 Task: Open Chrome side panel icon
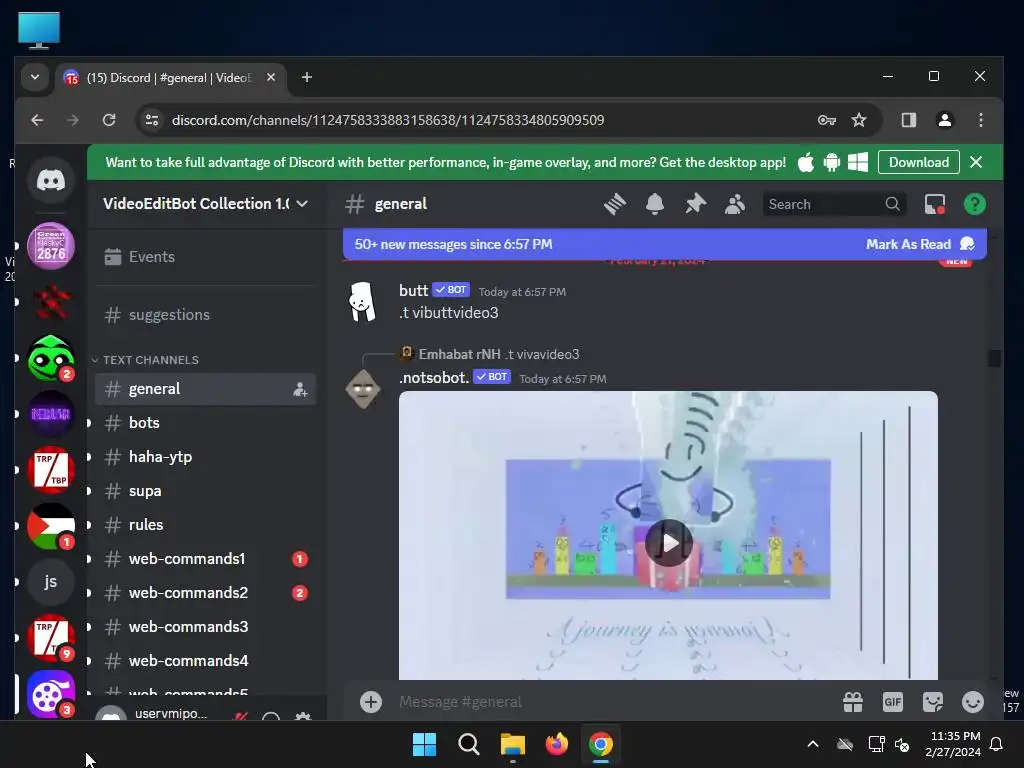pyautogui.click(x=908, y=120)
